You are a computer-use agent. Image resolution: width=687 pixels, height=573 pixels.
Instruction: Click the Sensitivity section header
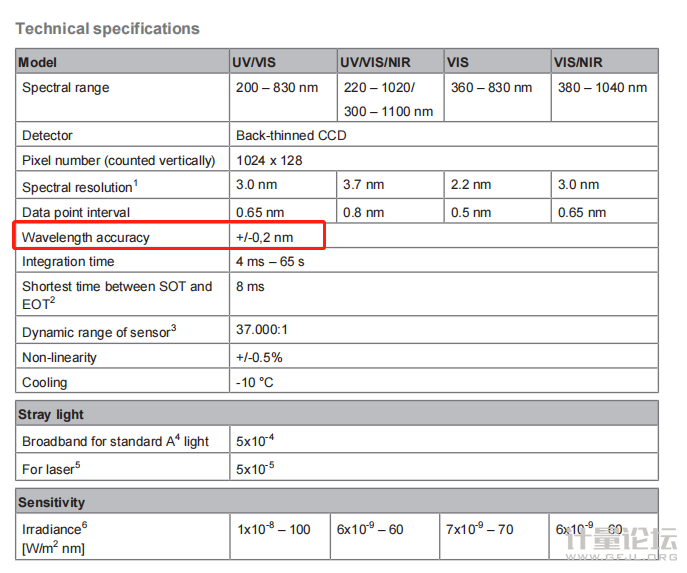coord(52,502)
